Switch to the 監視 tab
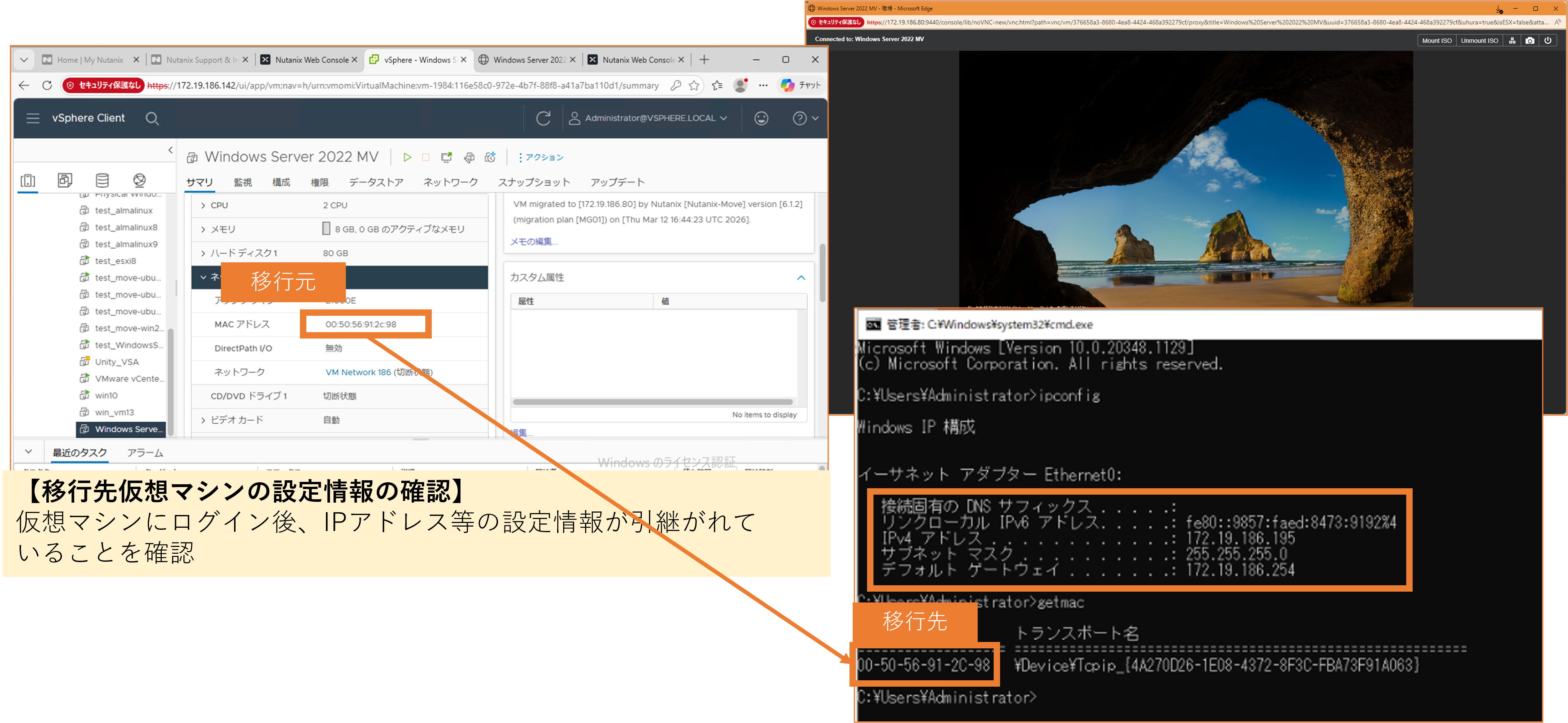This screenshot has width=1568, height=723. tap(242, 182)
